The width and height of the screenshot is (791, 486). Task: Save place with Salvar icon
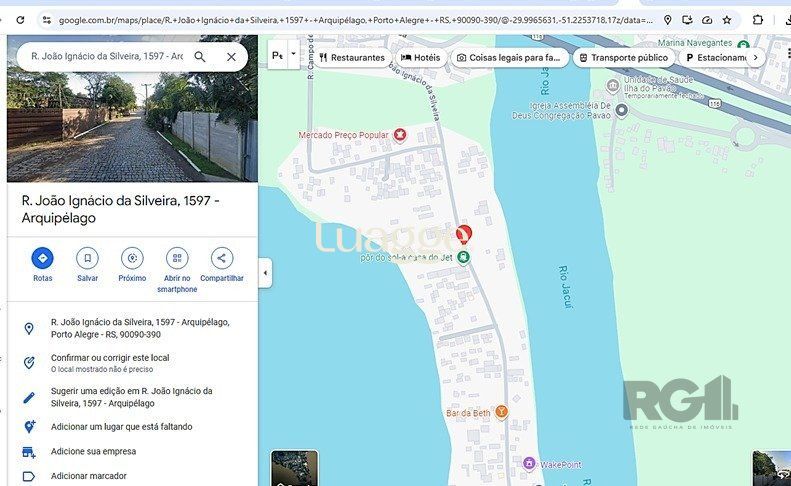pyautogui.click(x=87, y=258)
